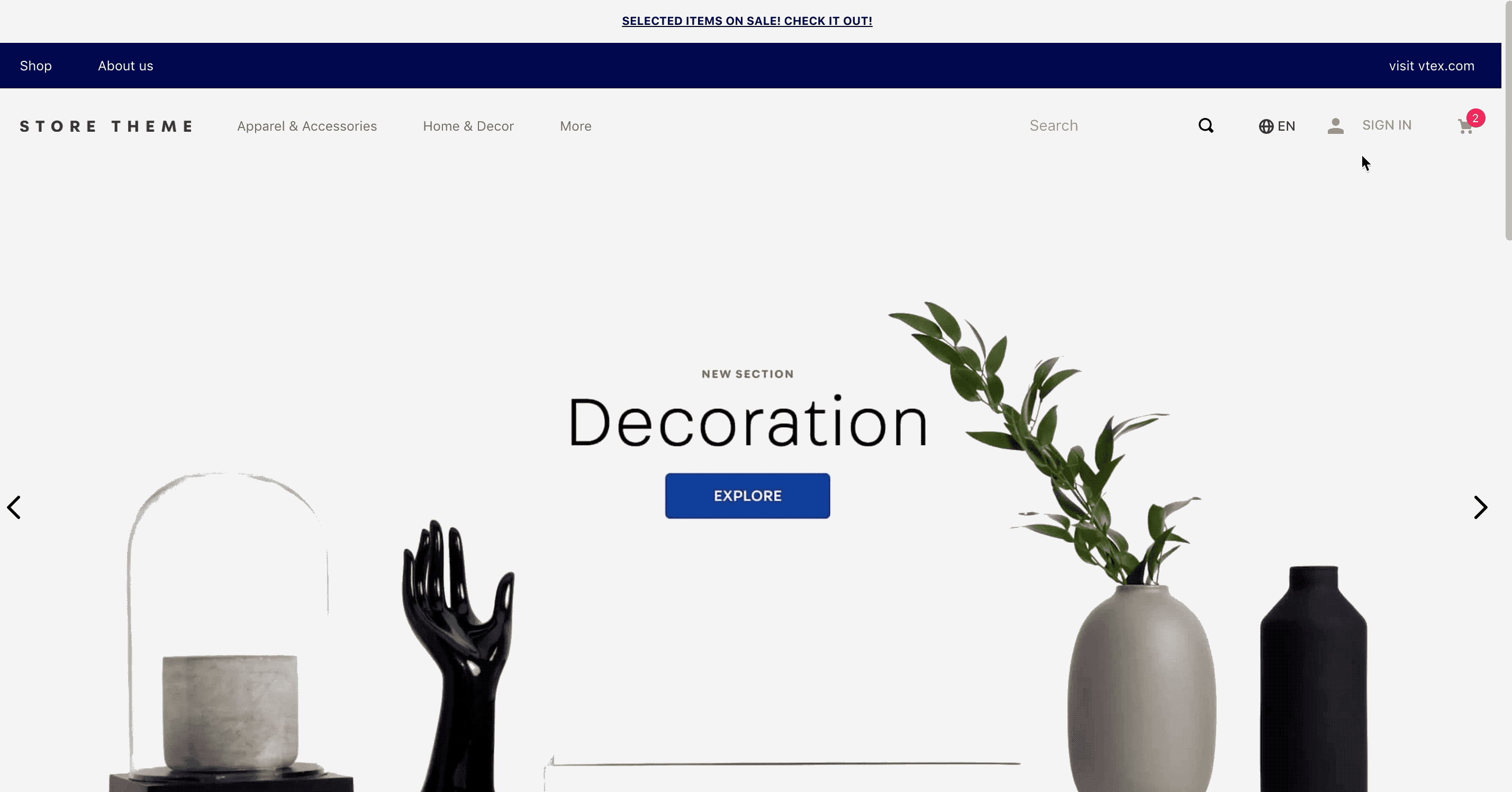Screen dimensions: 1512x792
Task: Click the visit vtex.com link
Action: click(x=1432, y=65)
